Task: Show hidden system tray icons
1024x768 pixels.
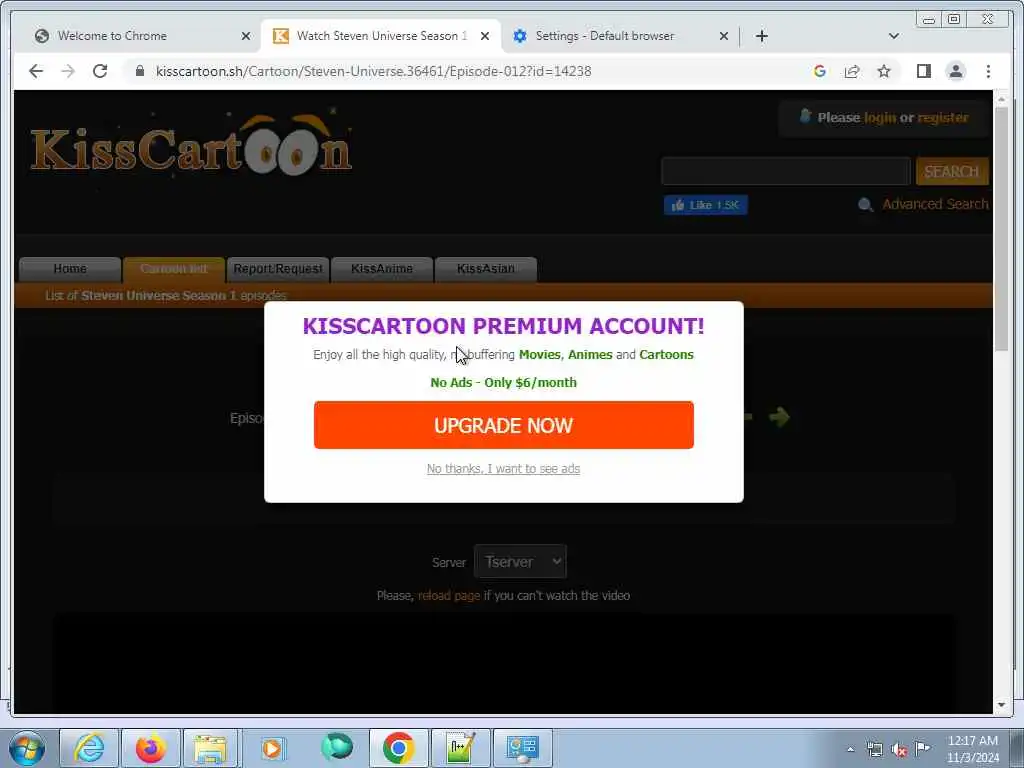Action: 850,750
